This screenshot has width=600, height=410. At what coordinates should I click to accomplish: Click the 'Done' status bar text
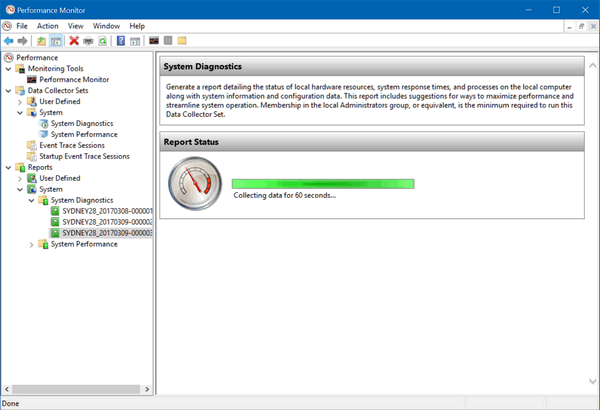[x=11, y=403]
